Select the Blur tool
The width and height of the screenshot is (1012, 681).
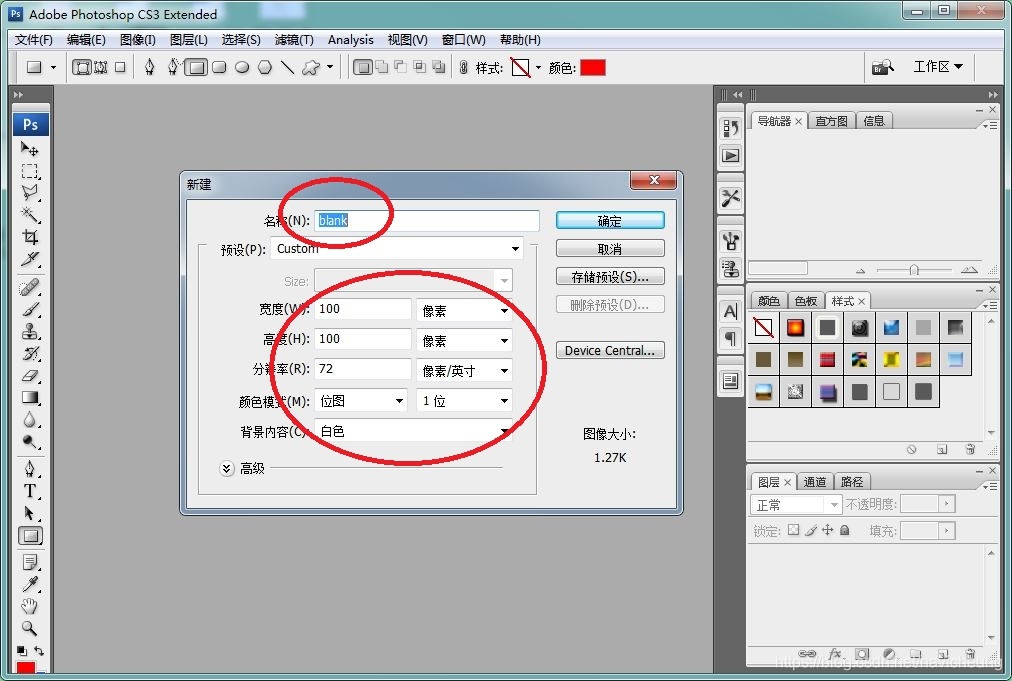[30, 420]
